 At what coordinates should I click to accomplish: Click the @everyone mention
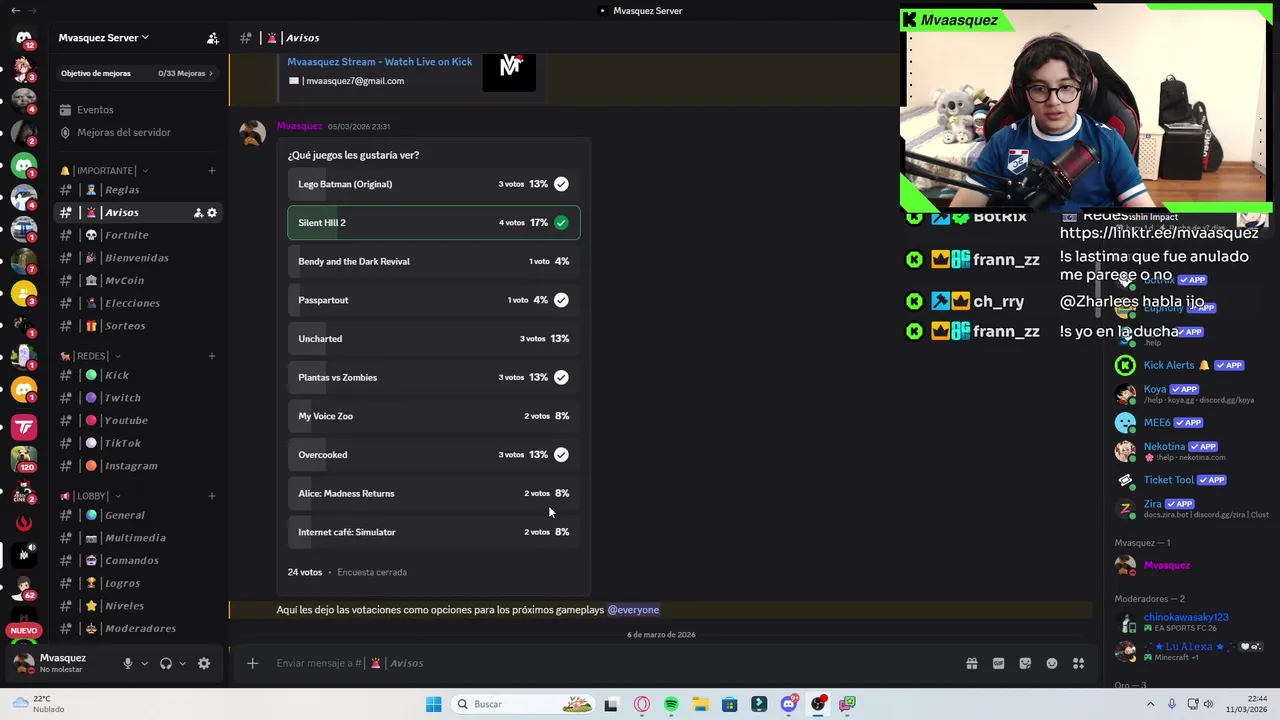click(x=633, y=610)
